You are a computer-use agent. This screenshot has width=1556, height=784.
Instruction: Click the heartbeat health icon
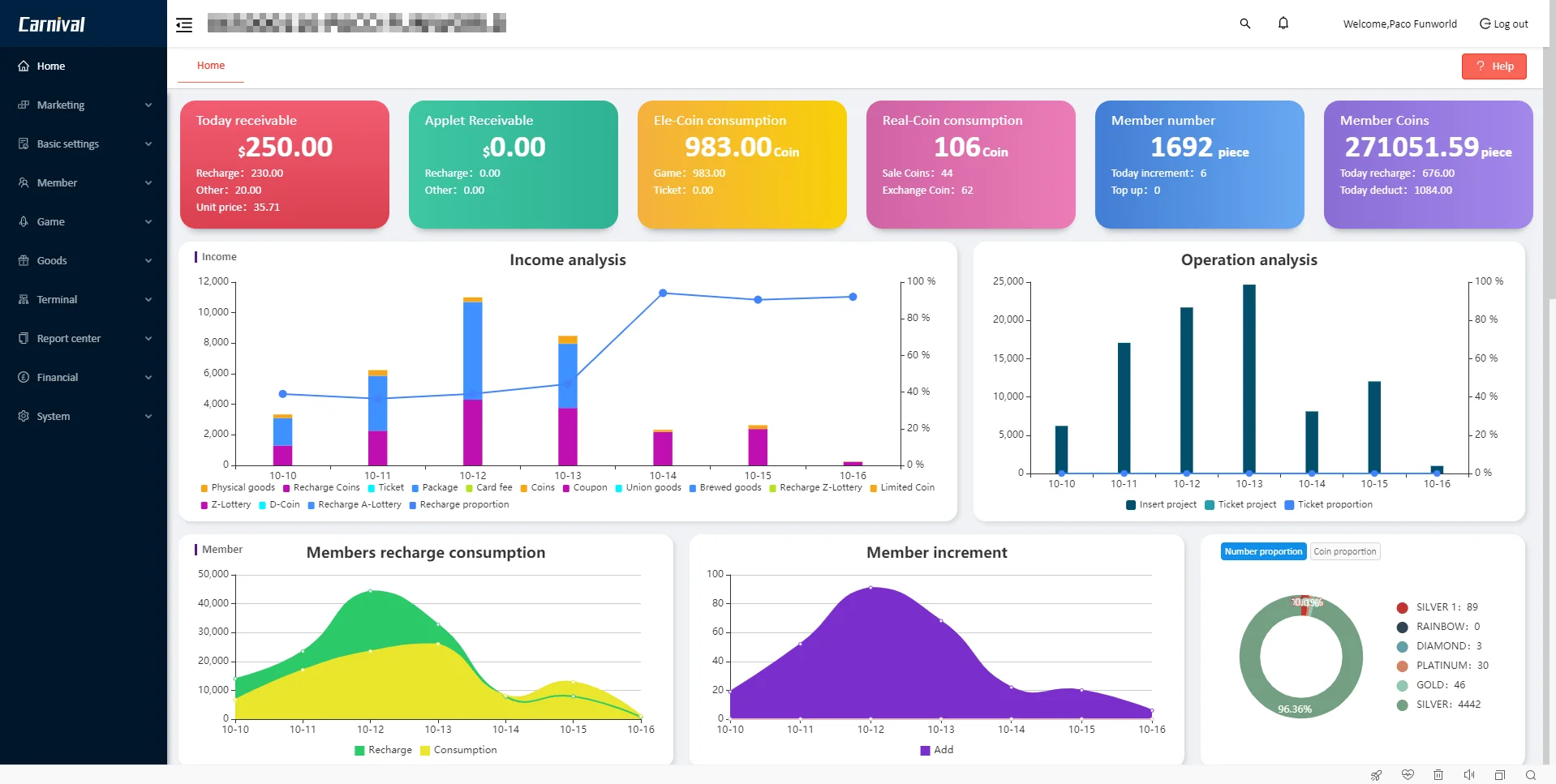point(1408,775)
